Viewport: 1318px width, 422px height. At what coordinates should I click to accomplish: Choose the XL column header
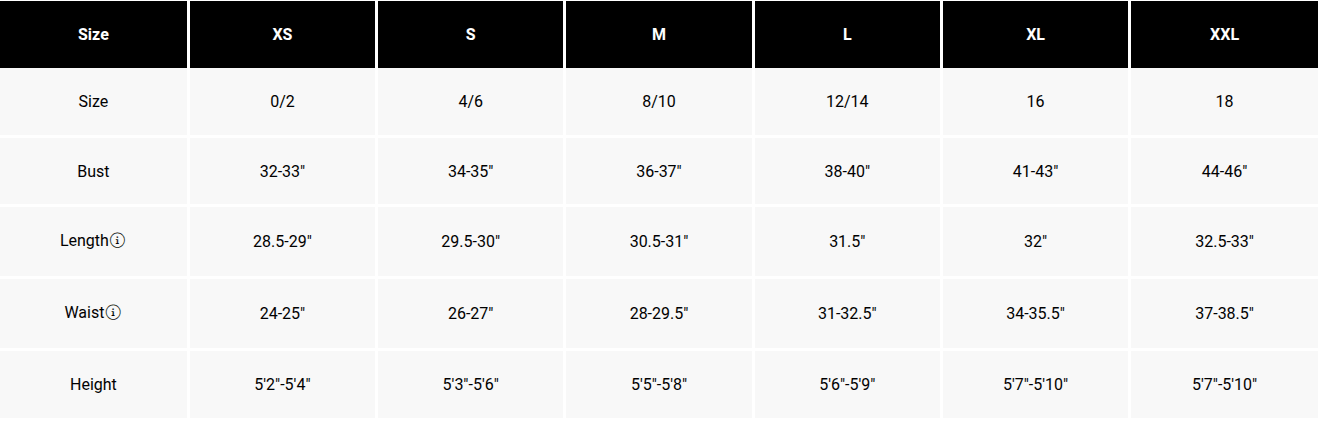1035,34
